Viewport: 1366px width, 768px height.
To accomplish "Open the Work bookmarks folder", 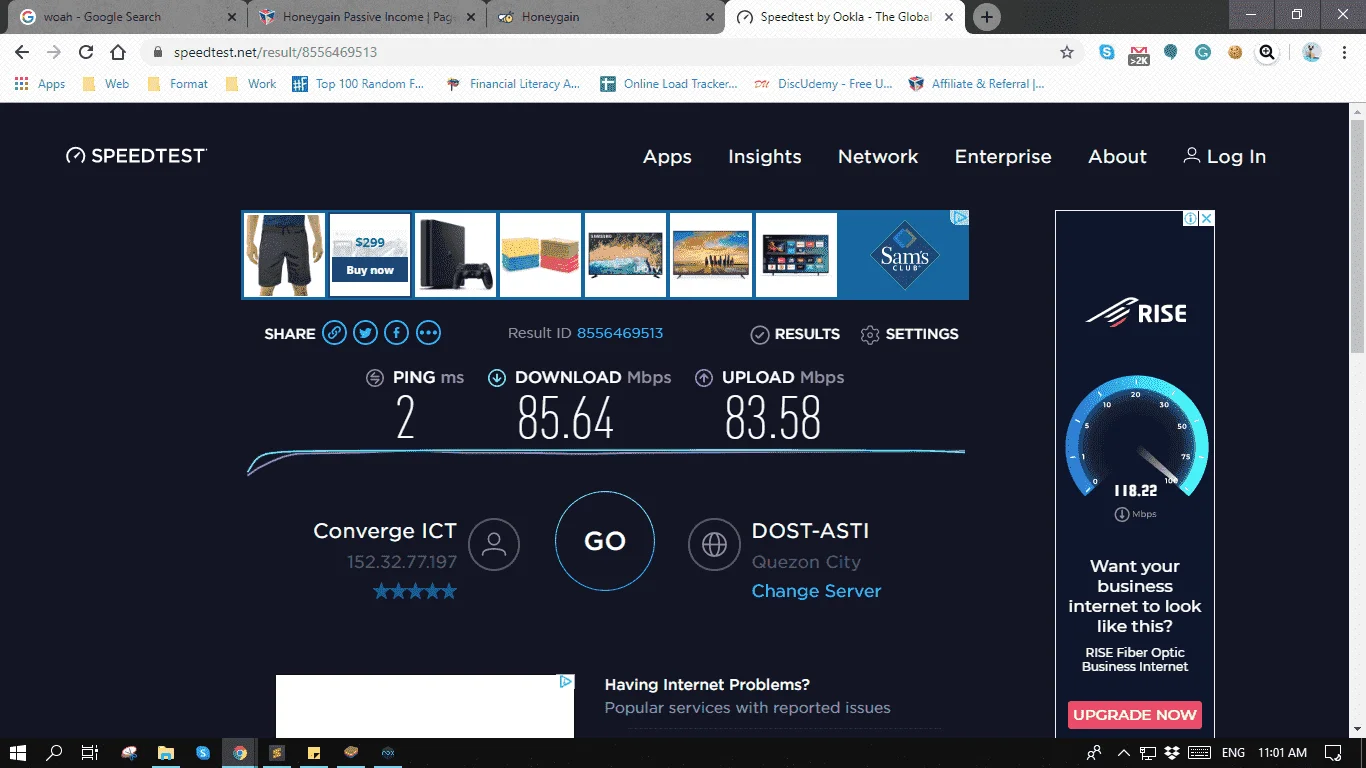I will point(251,84).
